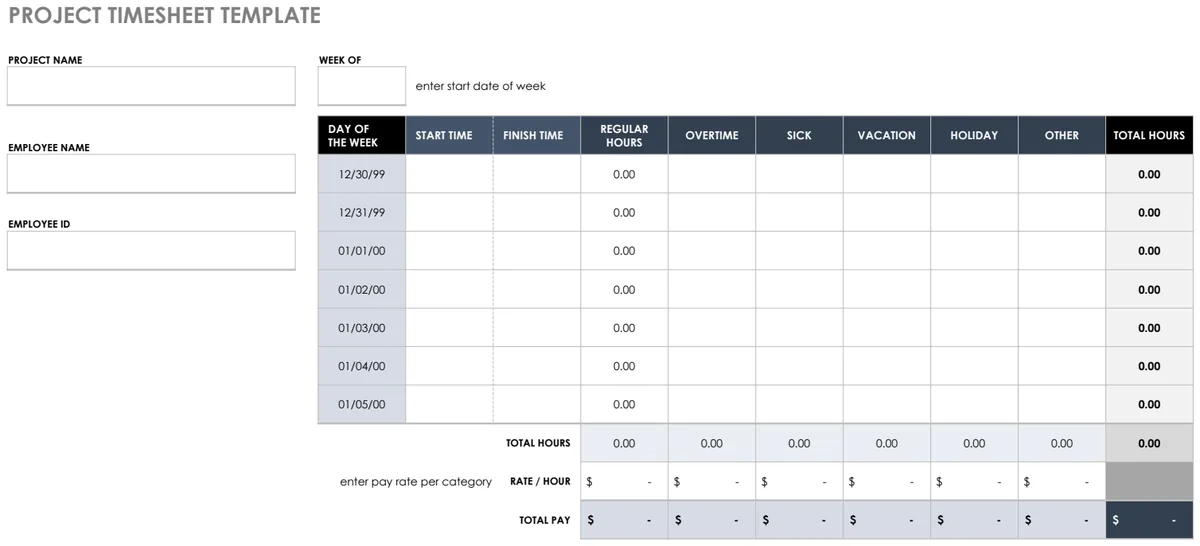Click the date cell 12/31/99
Screen dimensions: 1200x546
coord(362,212)
